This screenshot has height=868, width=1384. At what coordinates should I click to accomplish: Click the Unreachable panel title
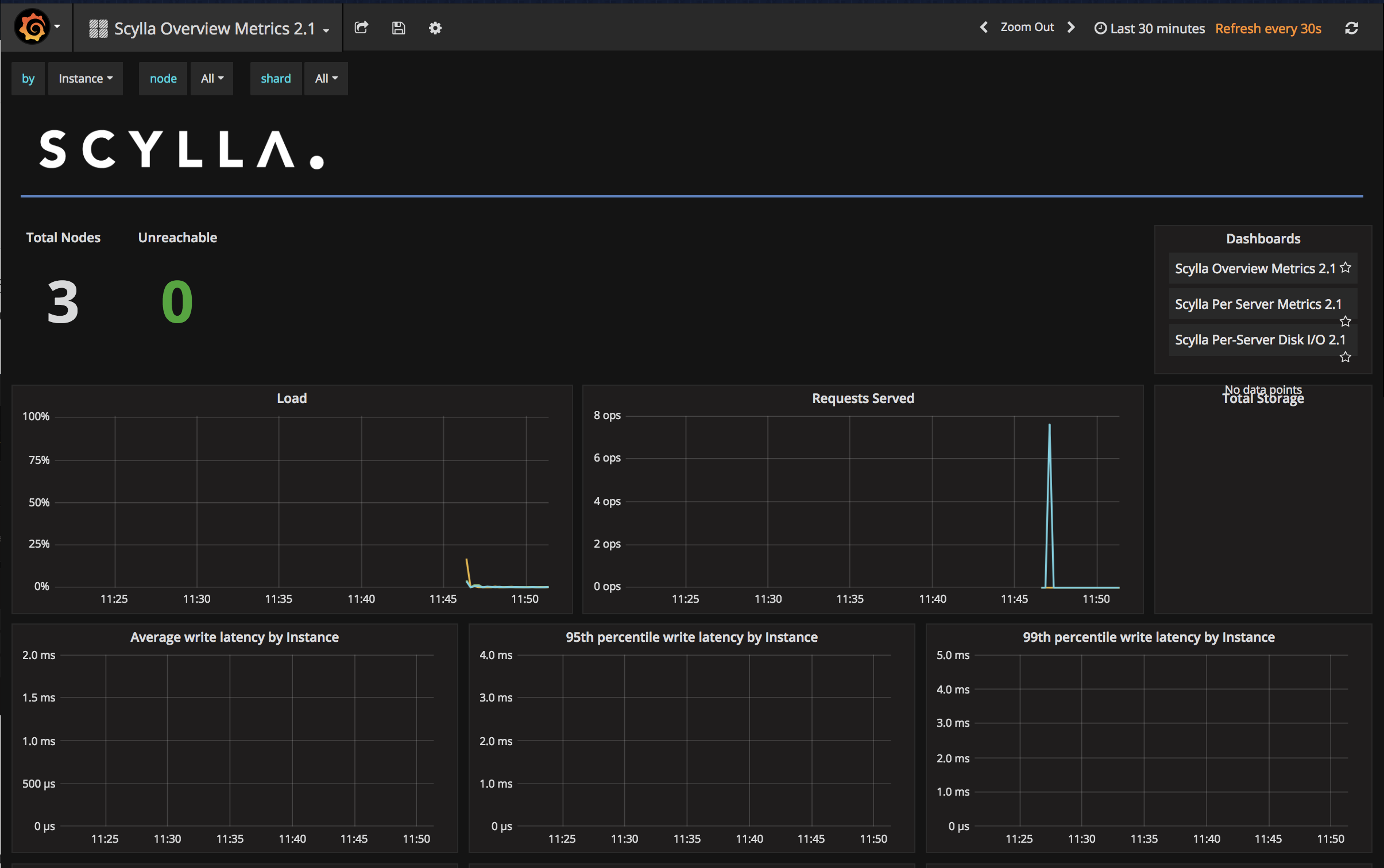click(x=177, y=238)
